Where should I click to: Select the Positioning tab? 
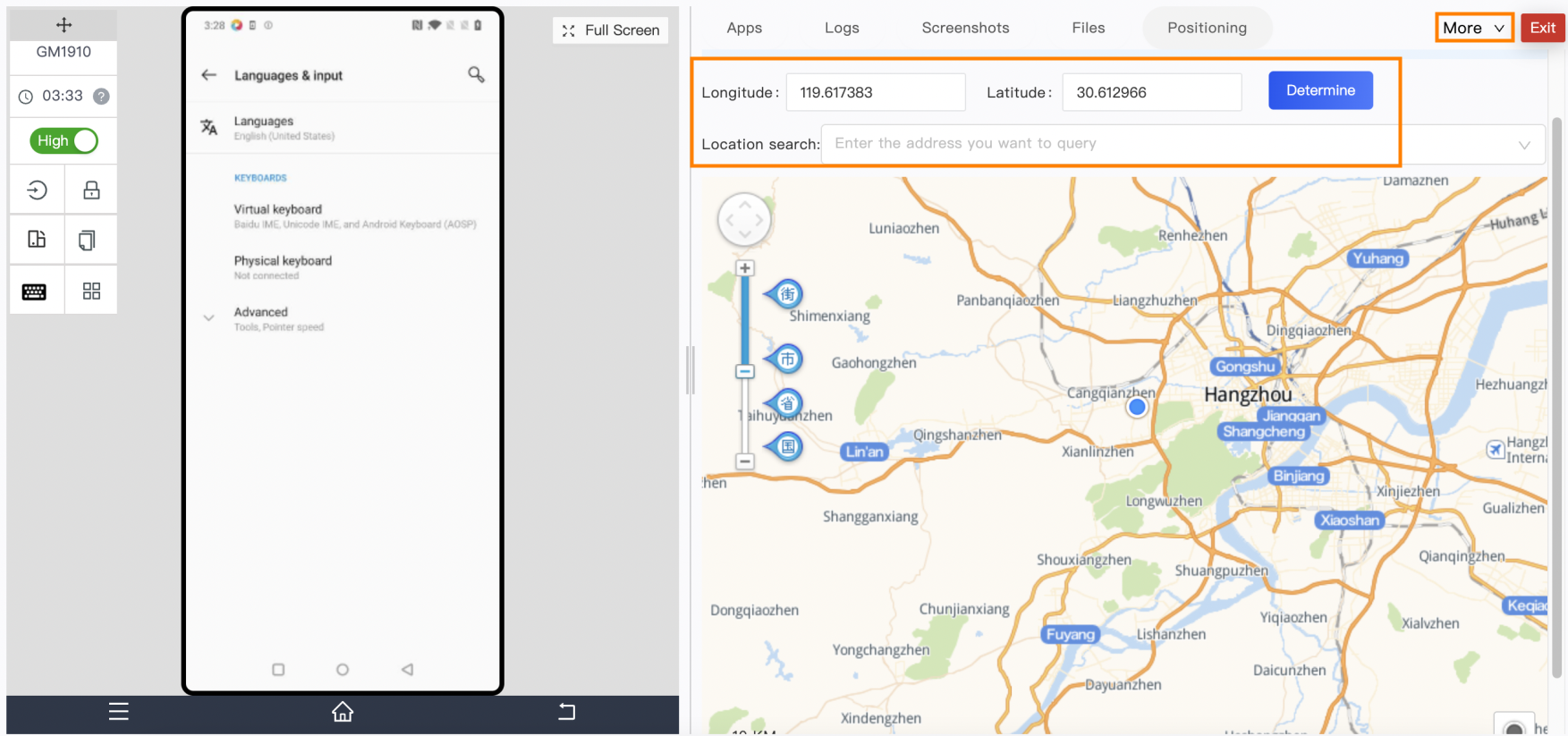(x=1207, y=28)
